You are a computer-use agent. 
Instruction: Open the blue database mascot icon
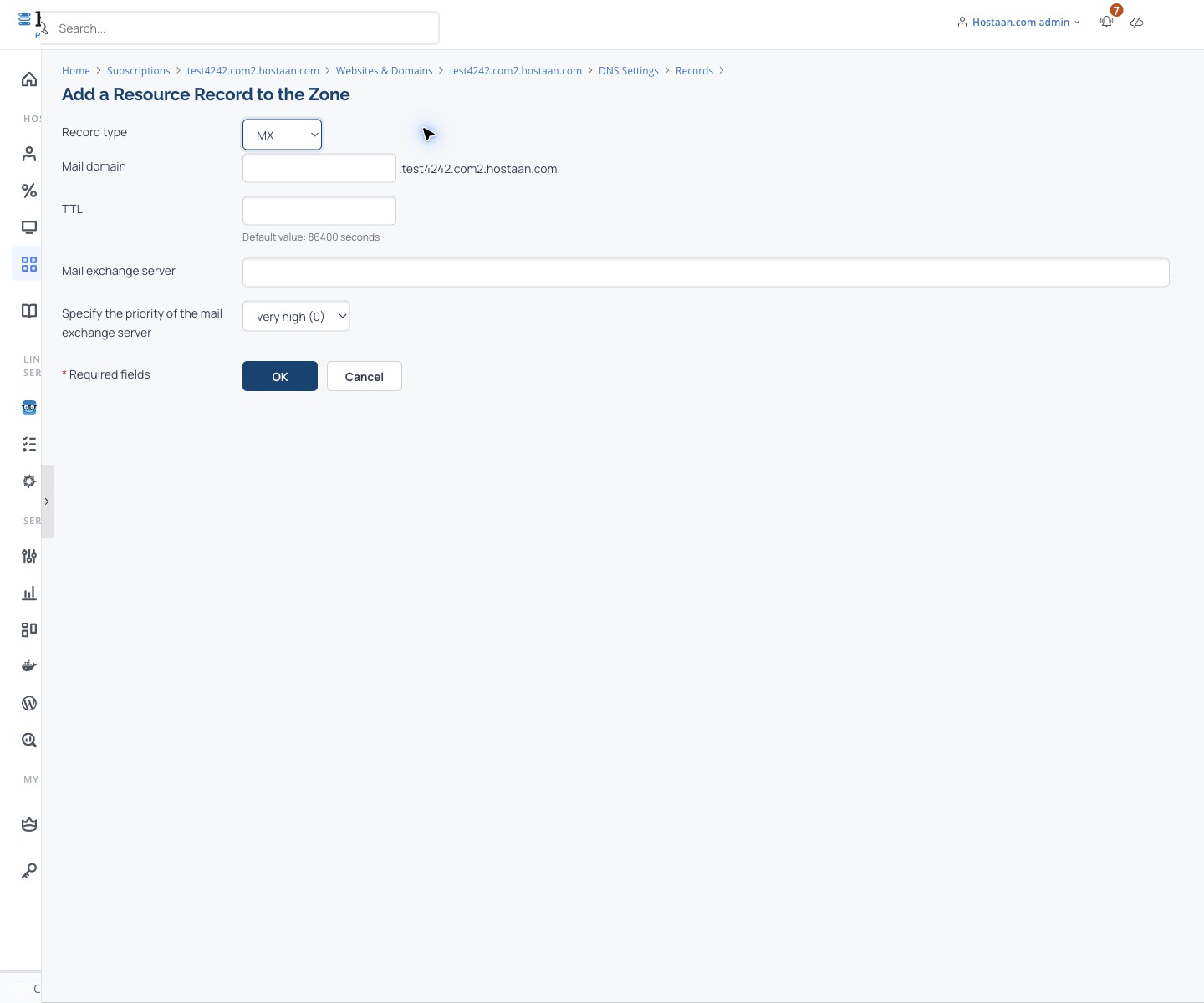[x=29, y=408]
